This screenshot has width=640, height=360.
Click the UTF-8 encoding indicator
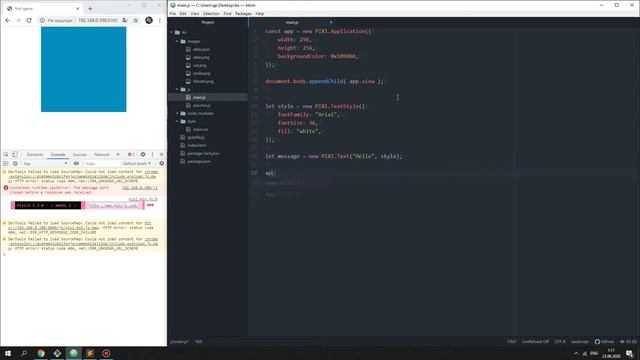pyautogui.click(x=560, y=342)
